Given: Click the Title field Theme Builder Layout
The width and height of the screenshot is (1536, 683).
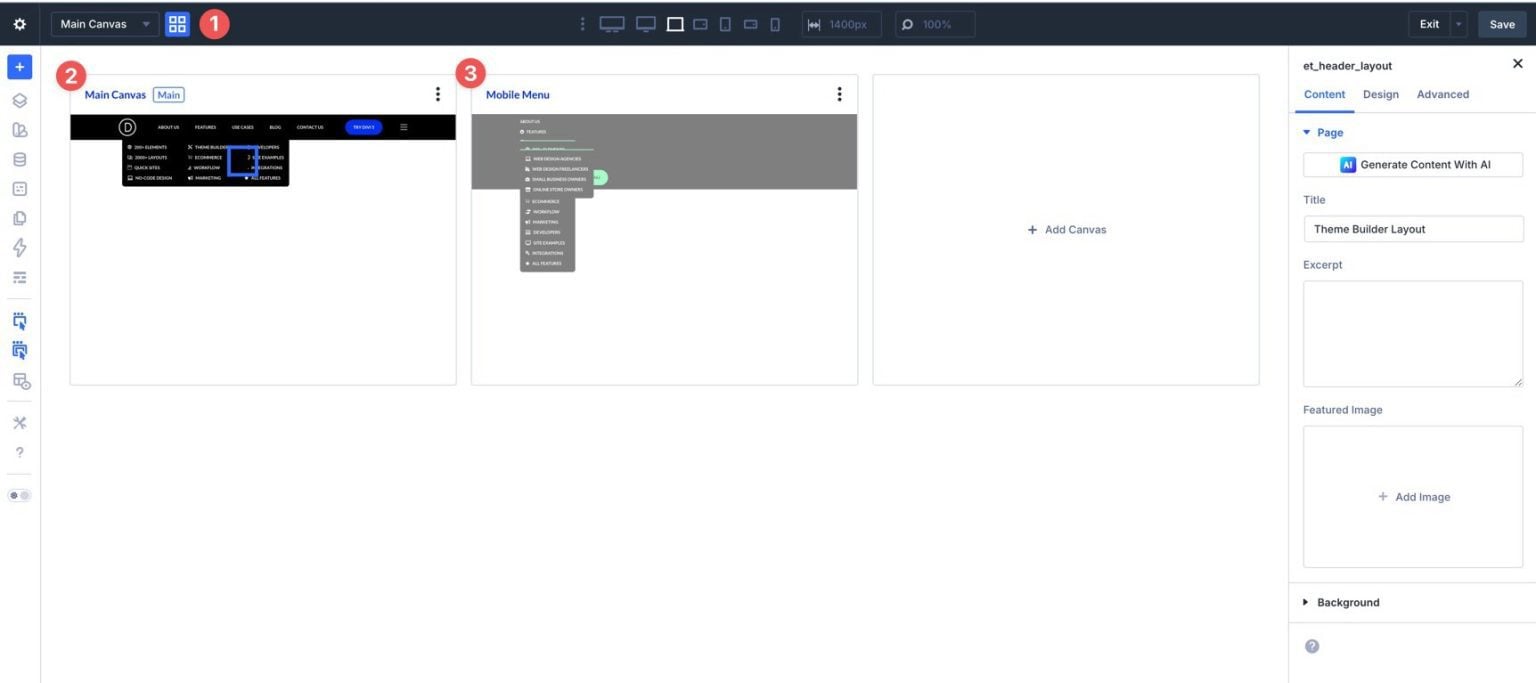Looking at the screenshot, I should tap(1413, 229).
